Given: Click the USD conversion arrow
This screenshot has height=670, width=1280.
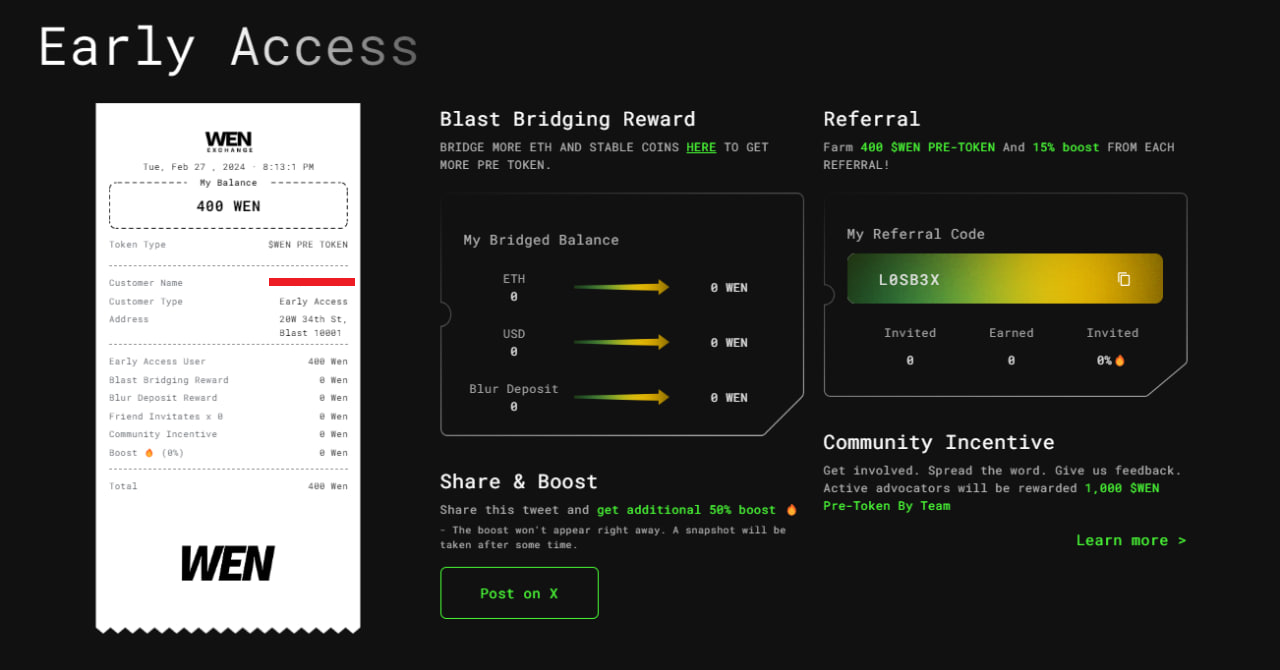Looking at the screenshot, I should coord(621,342).
